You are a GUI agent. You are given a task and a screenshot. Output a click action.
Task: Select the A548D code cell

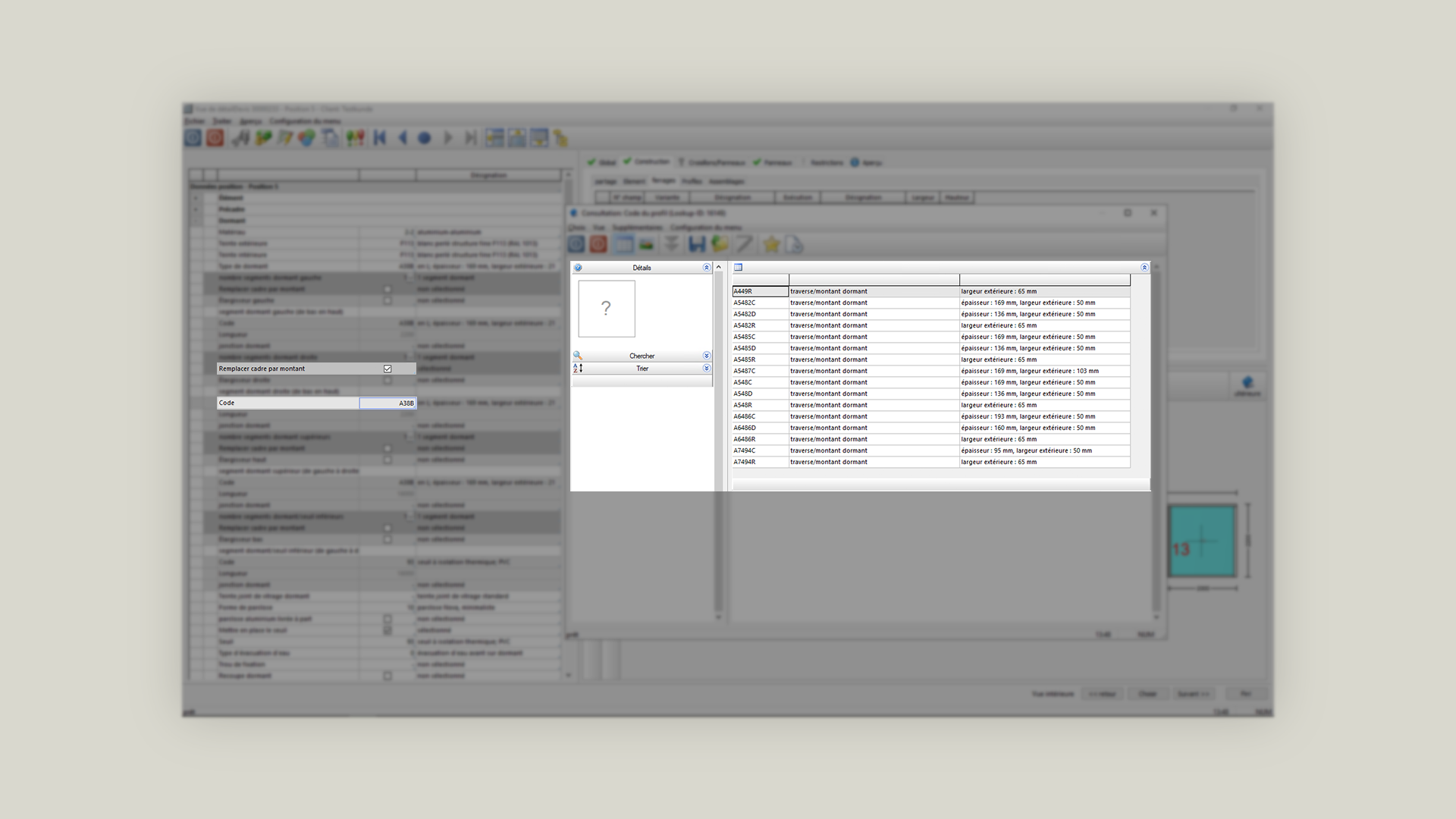point(760,394)
